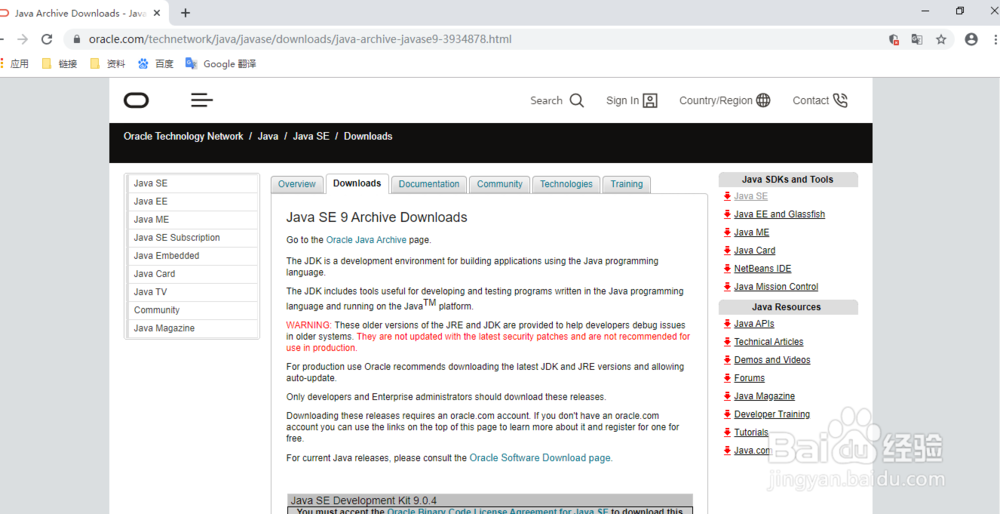Open the hamburger navigation menu
The height and width of the screenshot is (514, 1000).
tap(202, 100)
